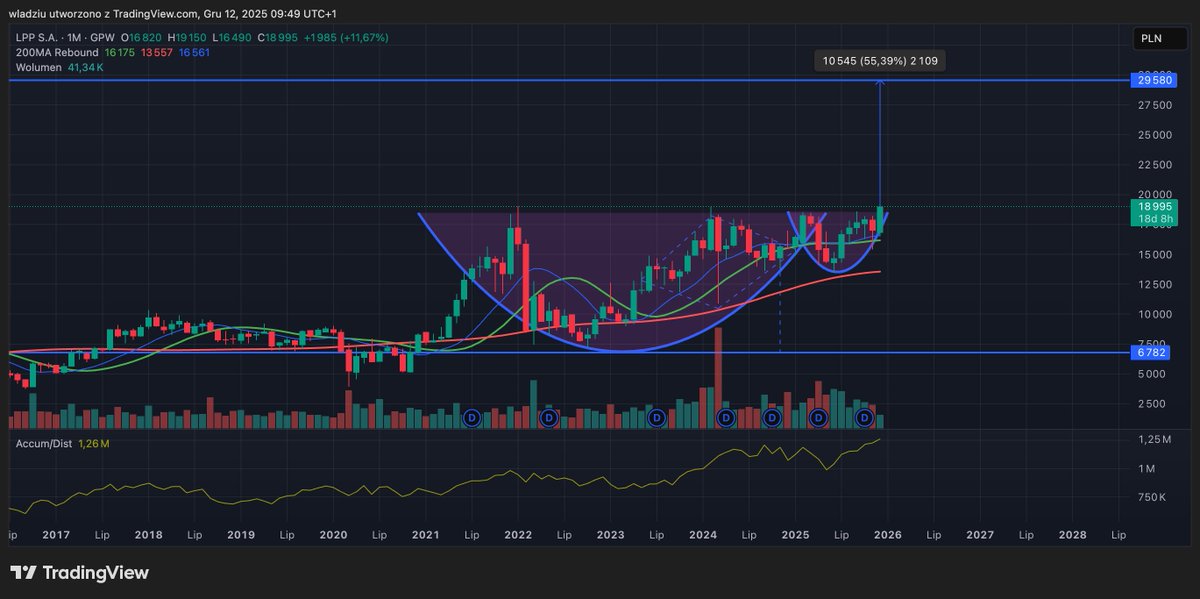Click the 10 545 (55,39%) measurement label

881,60
